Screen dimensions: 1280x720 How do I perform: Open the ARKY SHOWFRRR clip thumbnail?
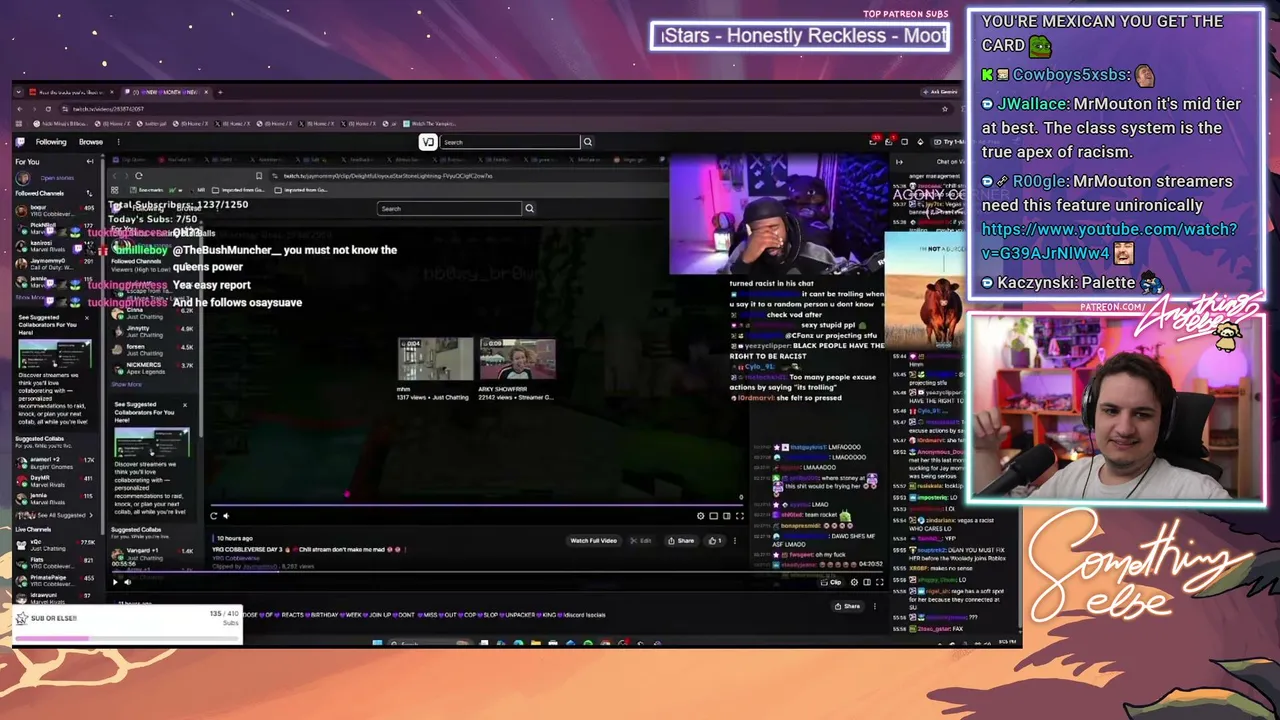(517, 360)
